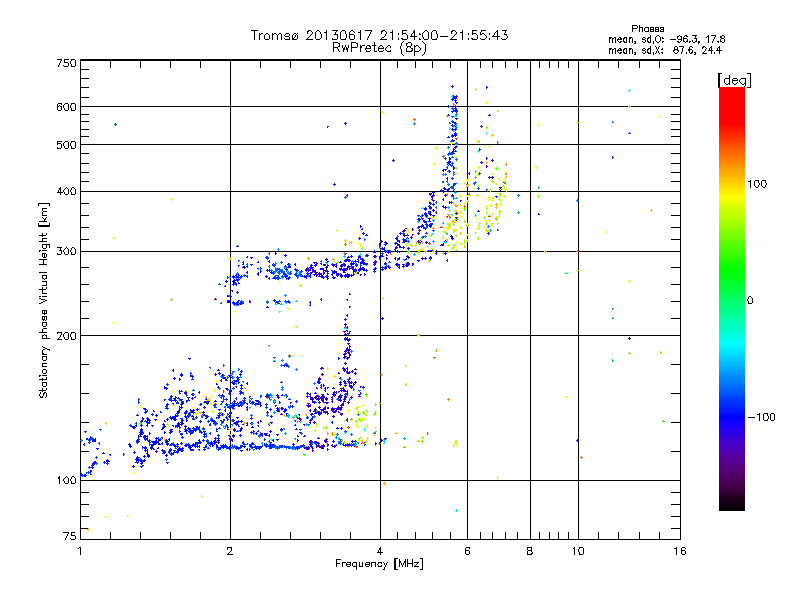Click the 'Stationary phase Virtual Height [km]' axis label
800x600 pixels.
point(43,300)
